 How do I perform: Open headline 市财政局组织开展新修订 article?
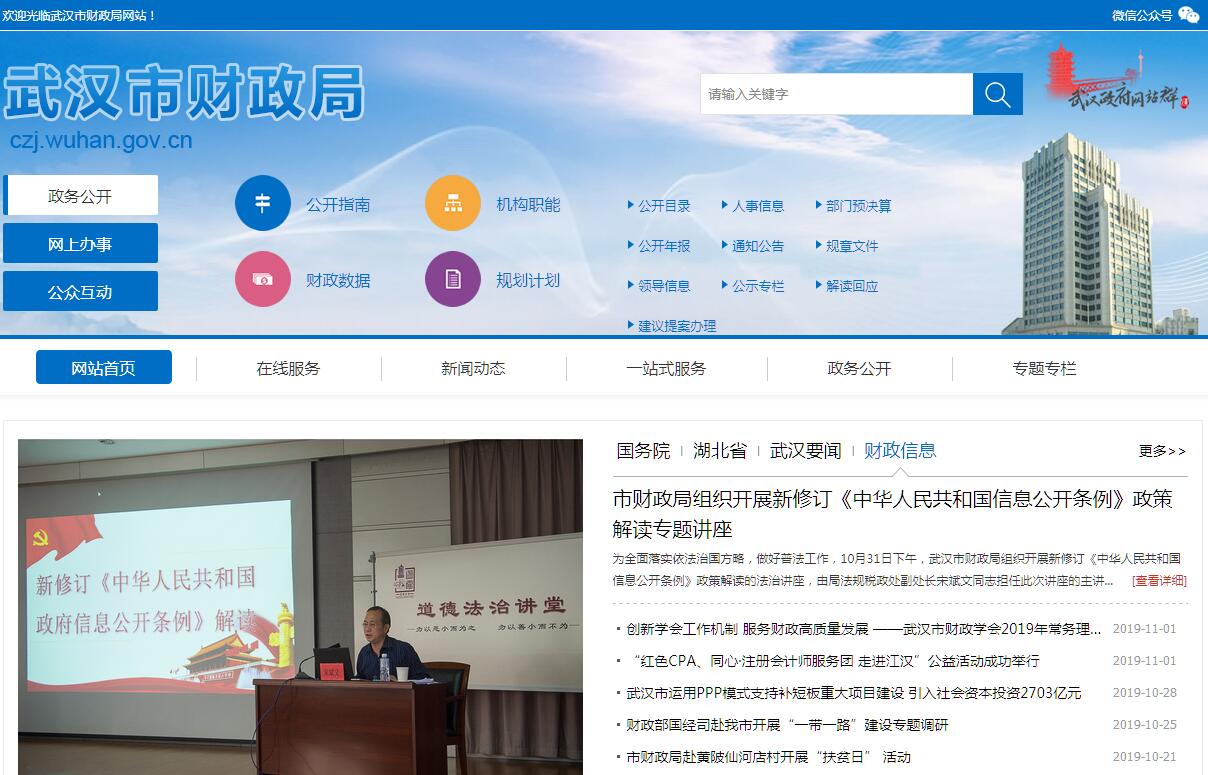point(892,514)
